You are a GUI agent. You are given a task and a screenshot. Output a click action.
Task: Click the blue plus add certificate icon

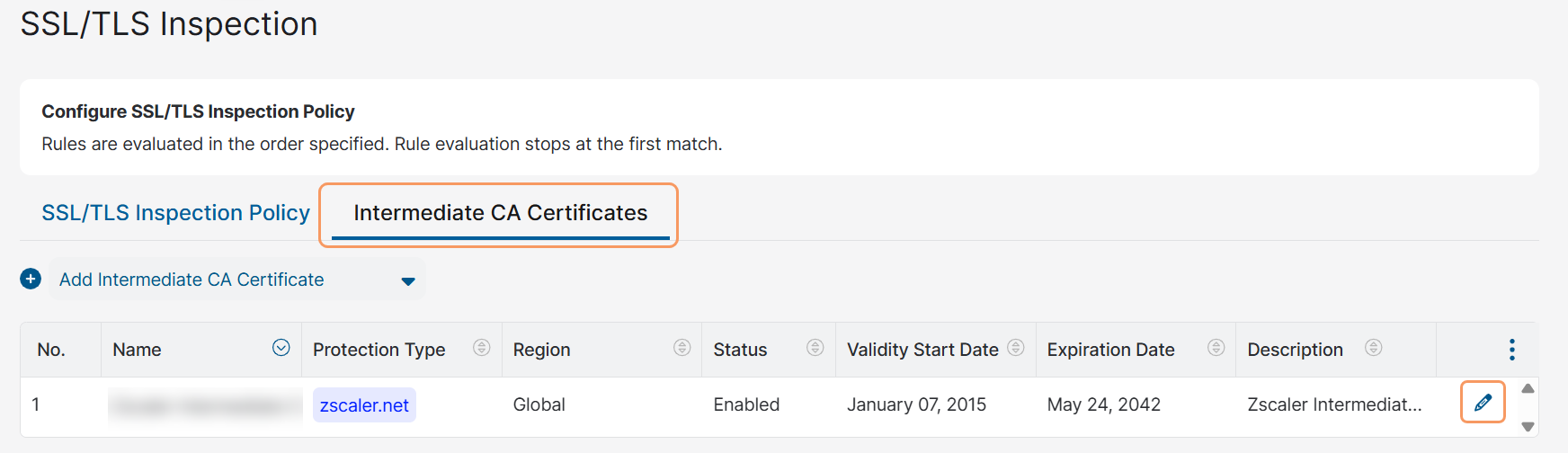[31, 280]
